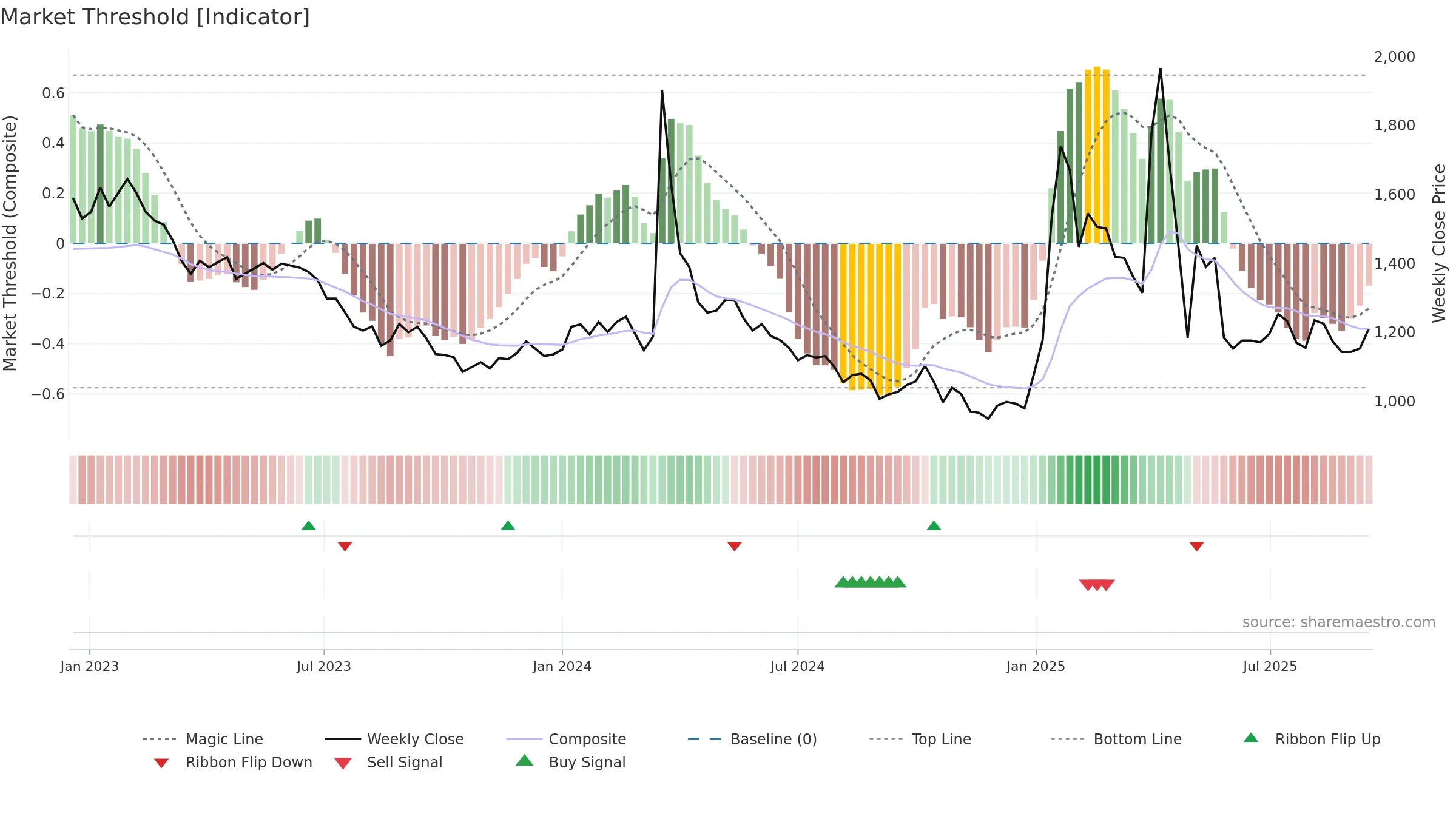Viewport: 1456px width, 819px height.
Task: Click the 0.6 left axis tick
Action: pyautogui.click(x=53, y=93)
